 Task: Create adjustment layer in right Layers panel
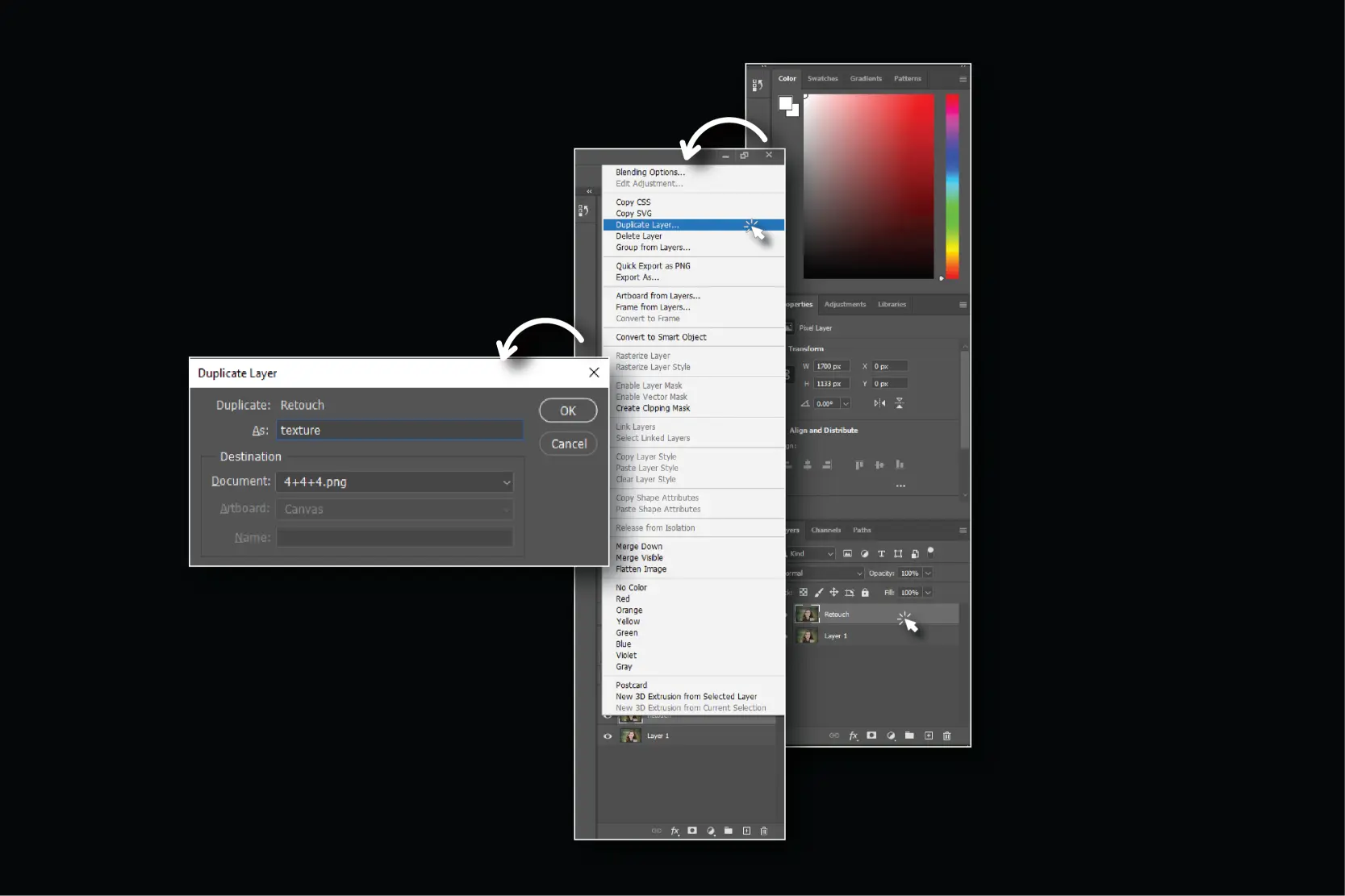(891, 736)
